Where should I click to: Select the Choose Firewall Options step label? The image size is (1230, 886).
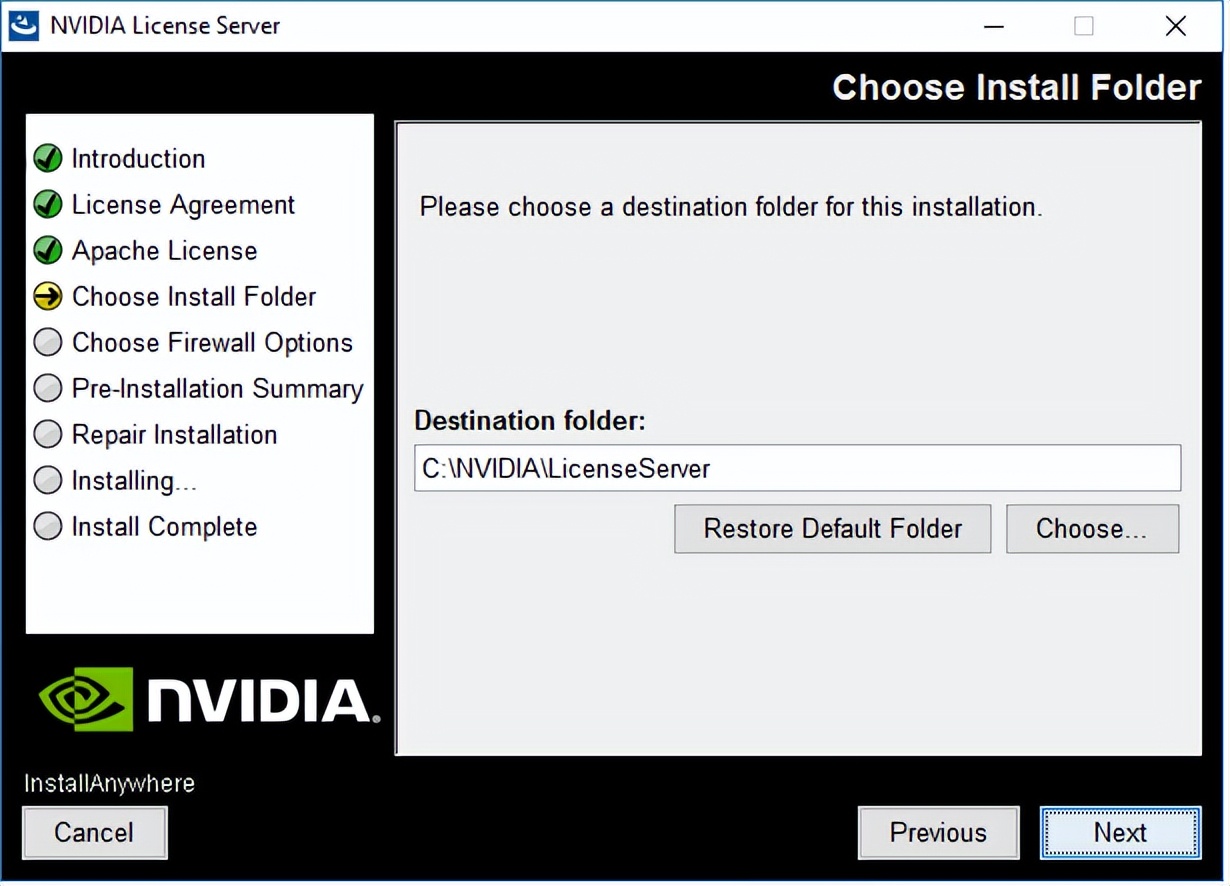click(212, 343)
